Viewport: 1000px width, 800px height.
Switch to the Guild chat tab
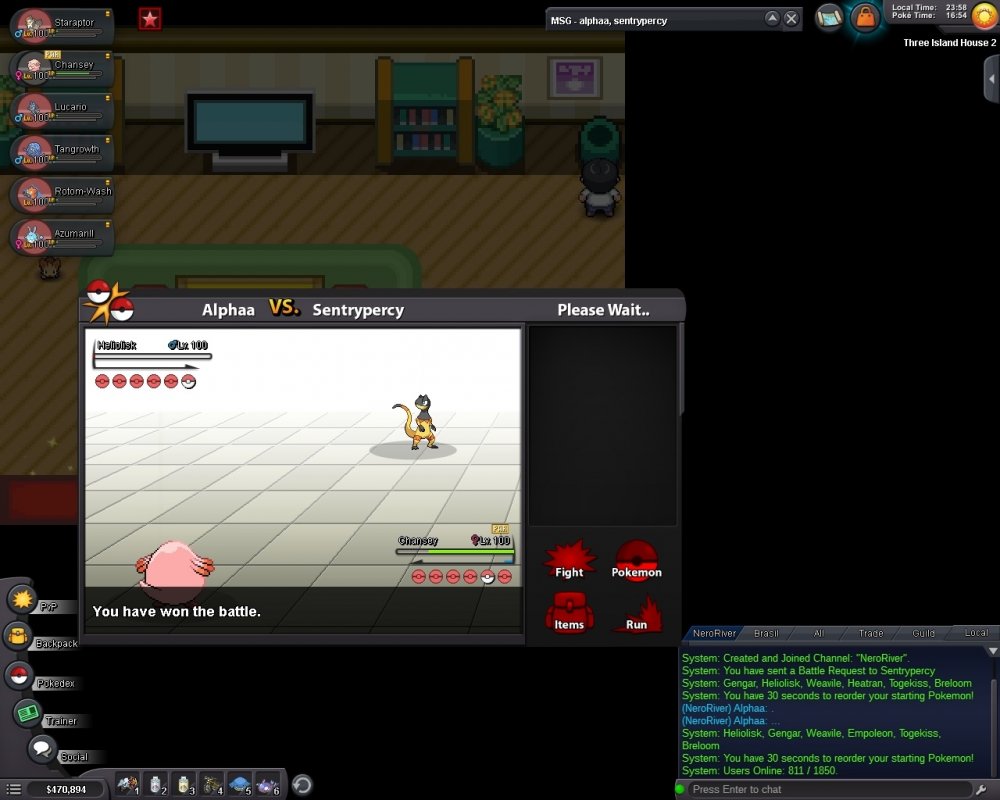pos(923,633)
